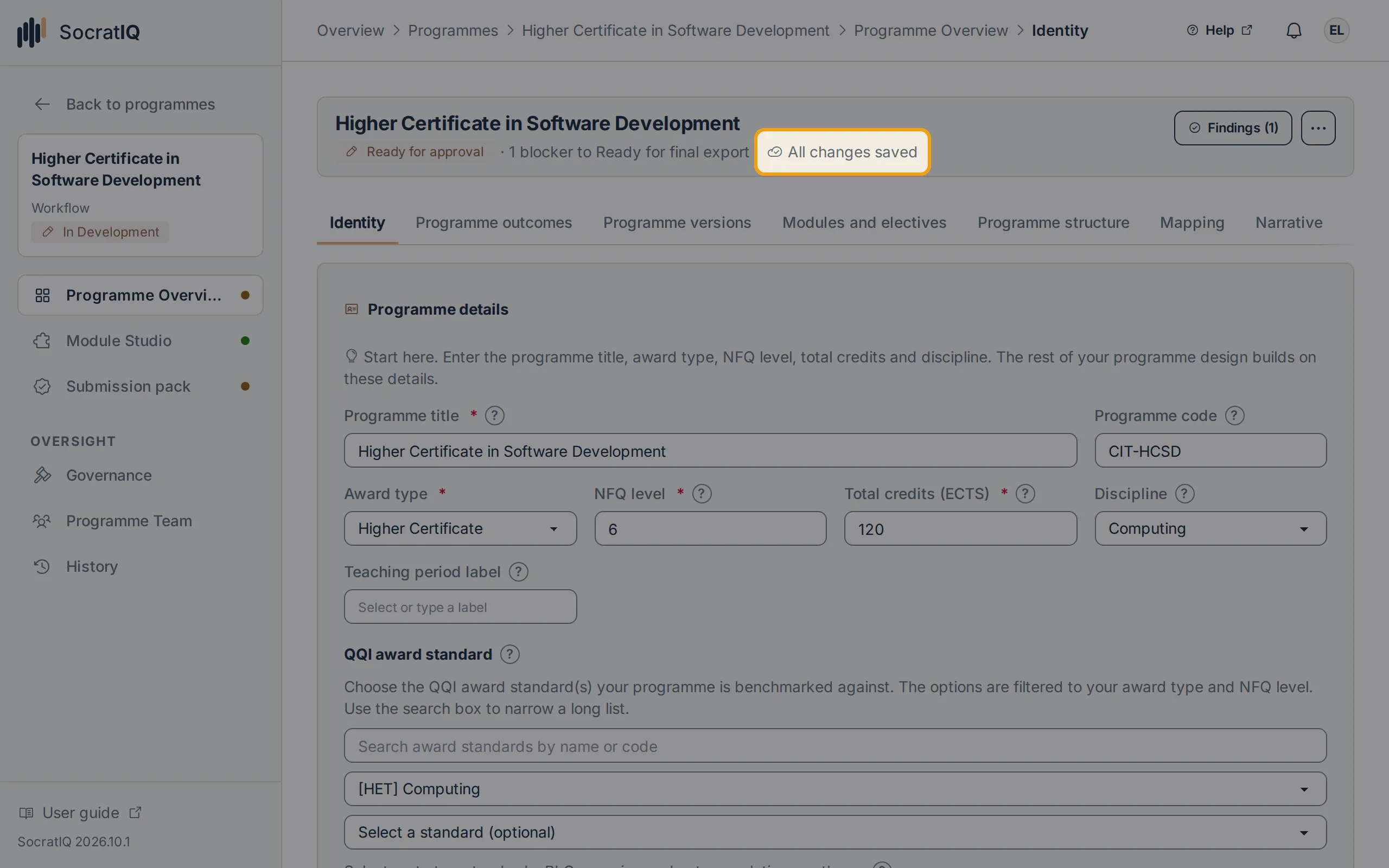Click the Submission pack badge icon
1389x868 pixels.
(x=42, y=386)
